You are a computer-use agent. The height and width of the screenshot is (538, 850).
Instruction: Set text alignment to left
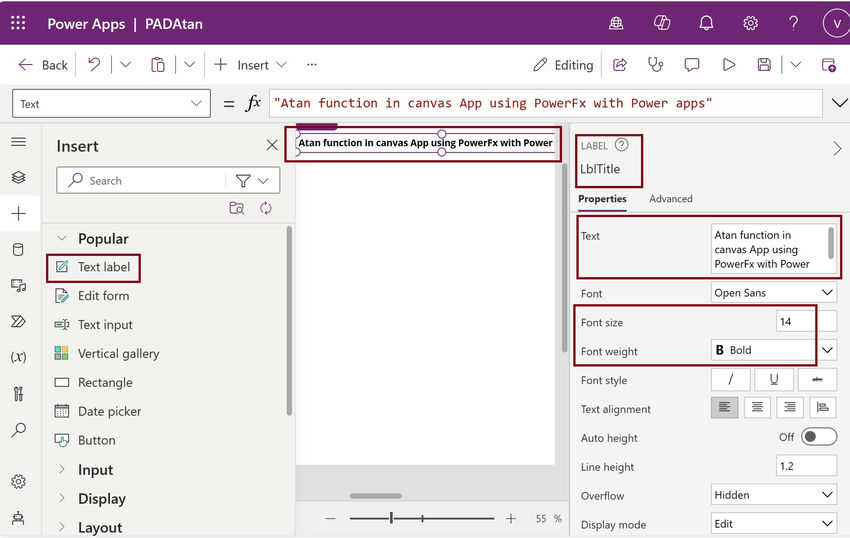pos(725,407)
